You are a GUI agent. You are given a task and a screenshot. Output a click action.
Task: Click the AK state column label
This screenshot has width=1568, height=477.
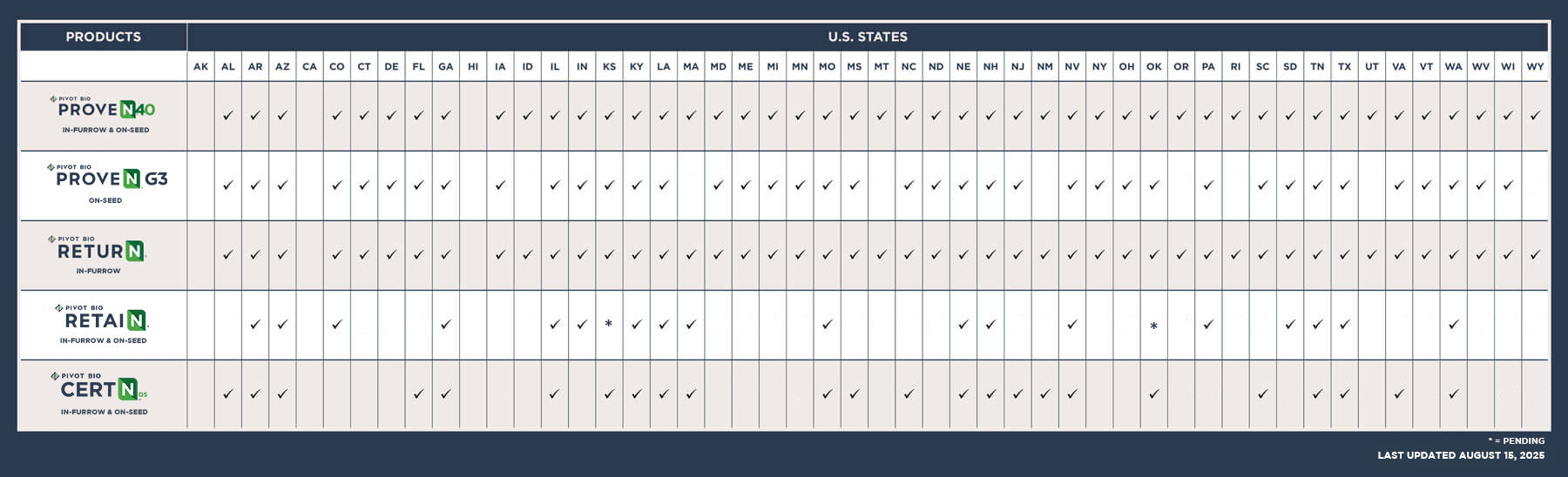pos(201,66)
